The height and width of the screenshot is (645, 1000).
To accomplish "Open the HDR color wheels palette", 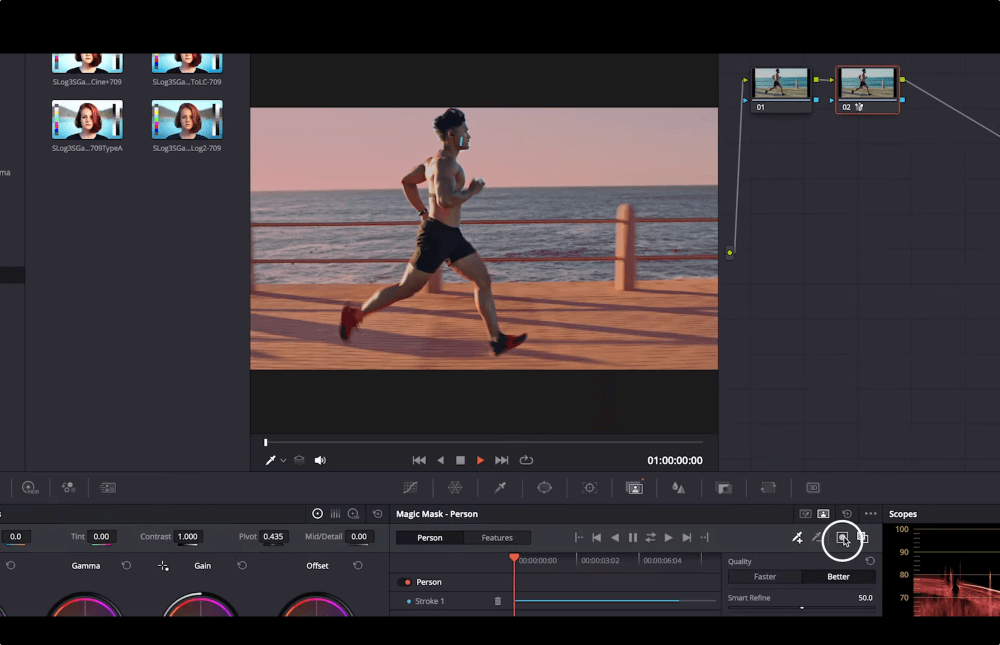I will point(30,487).
